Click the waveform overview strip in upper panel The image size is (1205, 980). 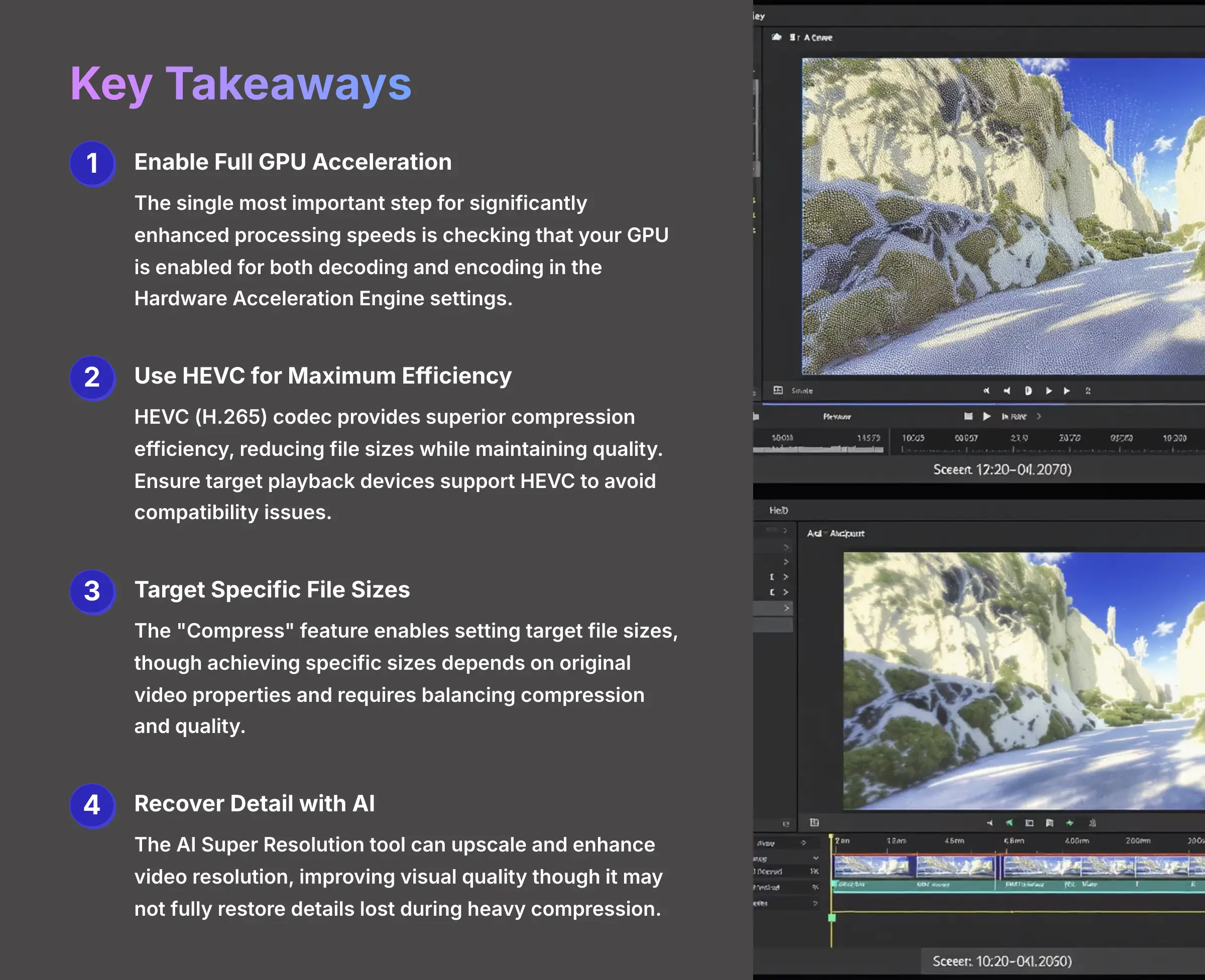[818, 449]
